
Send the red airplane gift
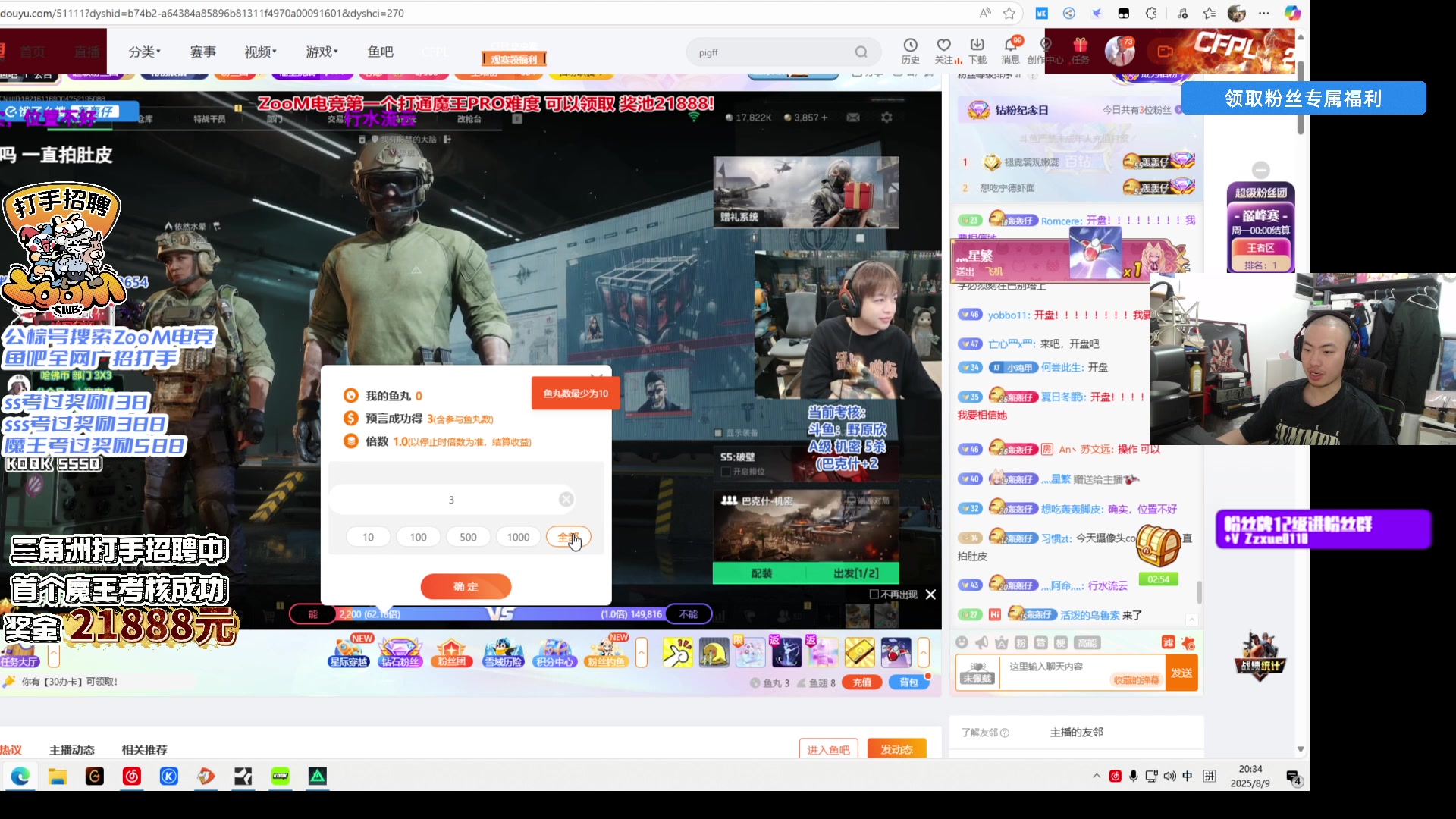pos(896,652)
